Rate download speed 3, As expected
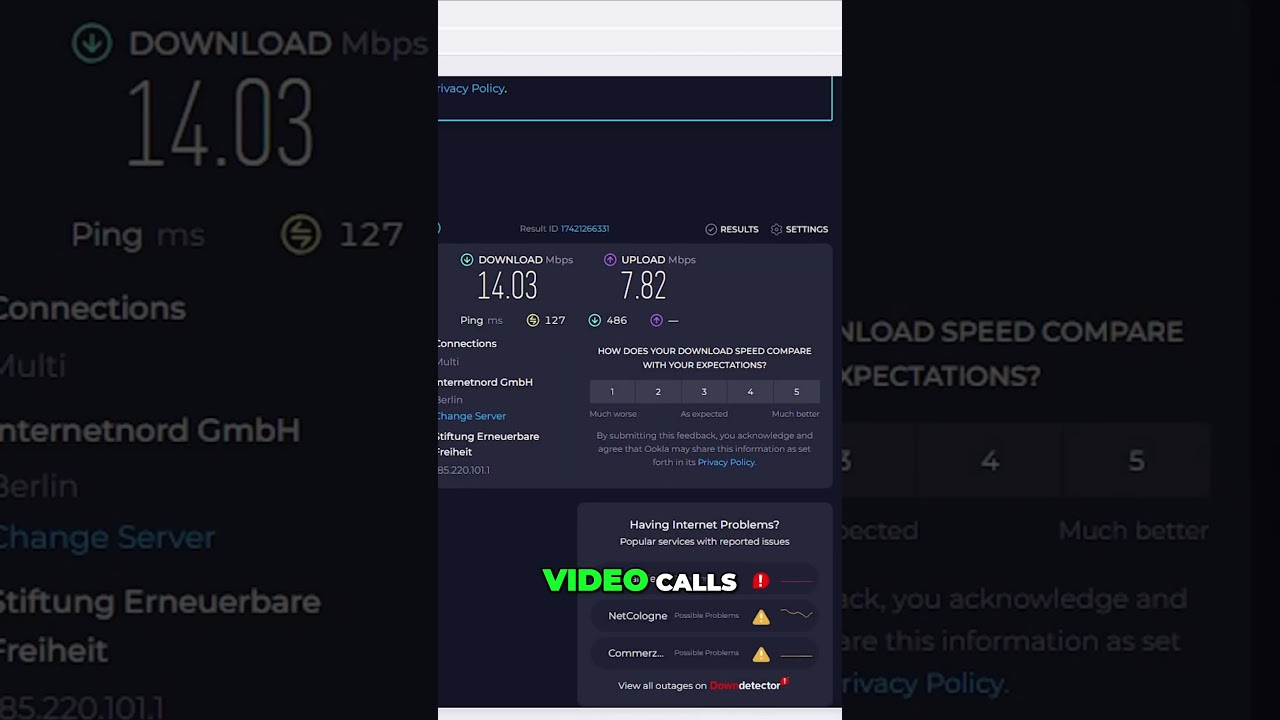Viewport: 1280px width, 720px height. (704, 392)
